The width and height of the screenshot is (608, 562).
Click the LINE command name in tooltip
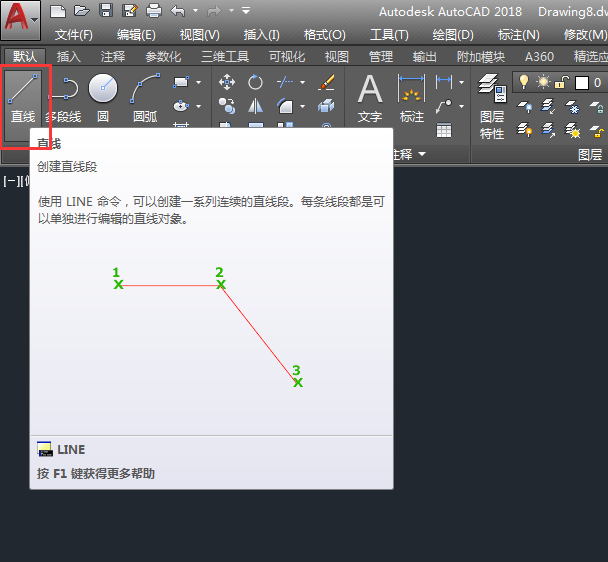click(71, 450)
